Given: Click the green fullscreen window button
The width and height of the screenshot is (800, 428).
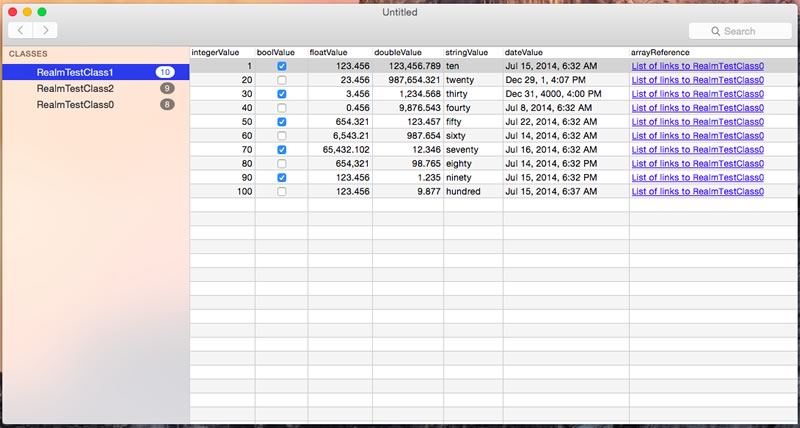Looking at the screenshot, I should 42,12.
